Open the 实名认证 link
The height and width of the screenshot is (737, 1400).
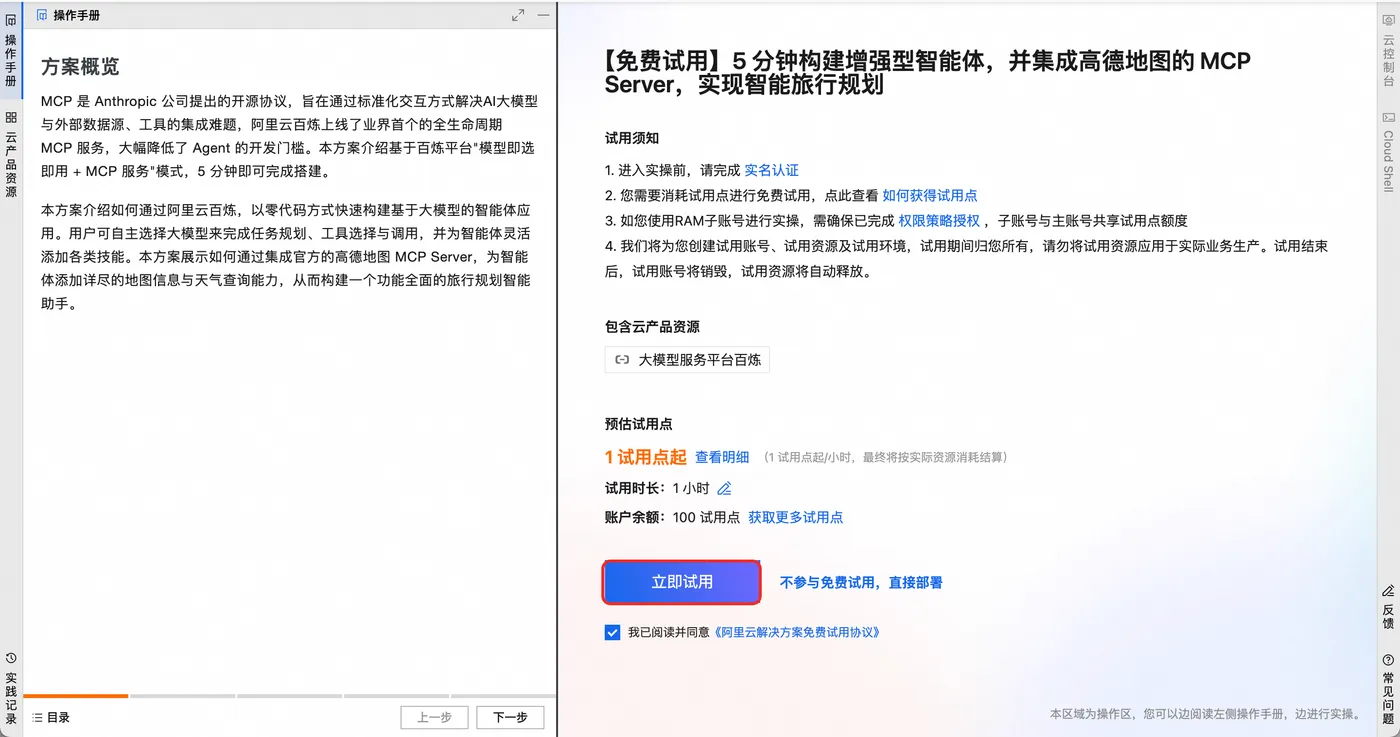[x=771, y=170]
